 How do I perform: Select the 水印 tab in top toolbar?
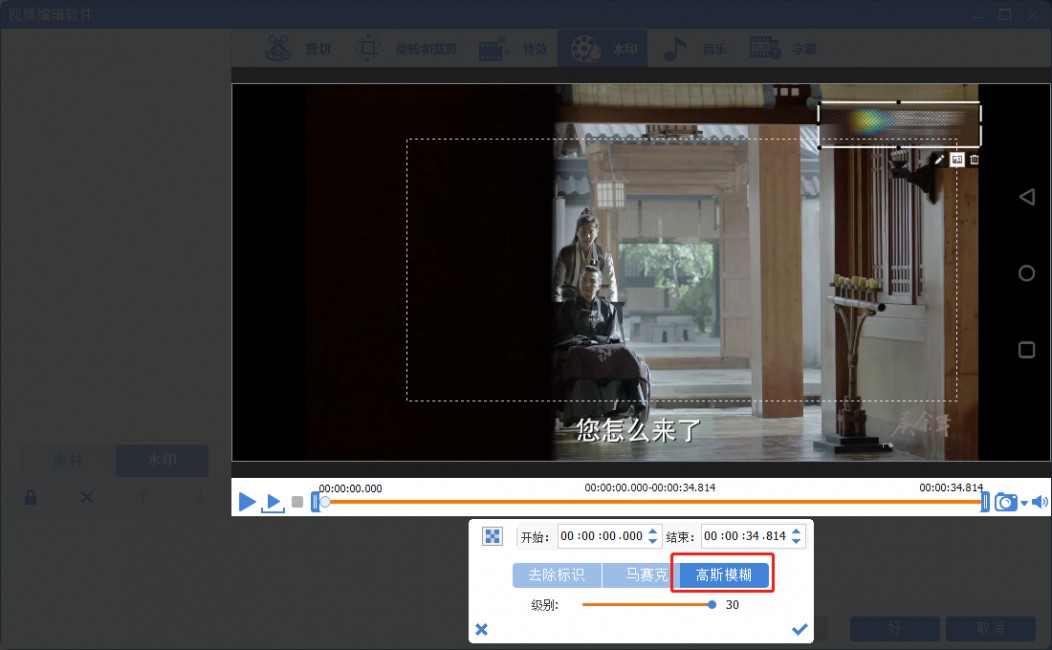coord(602,49)
